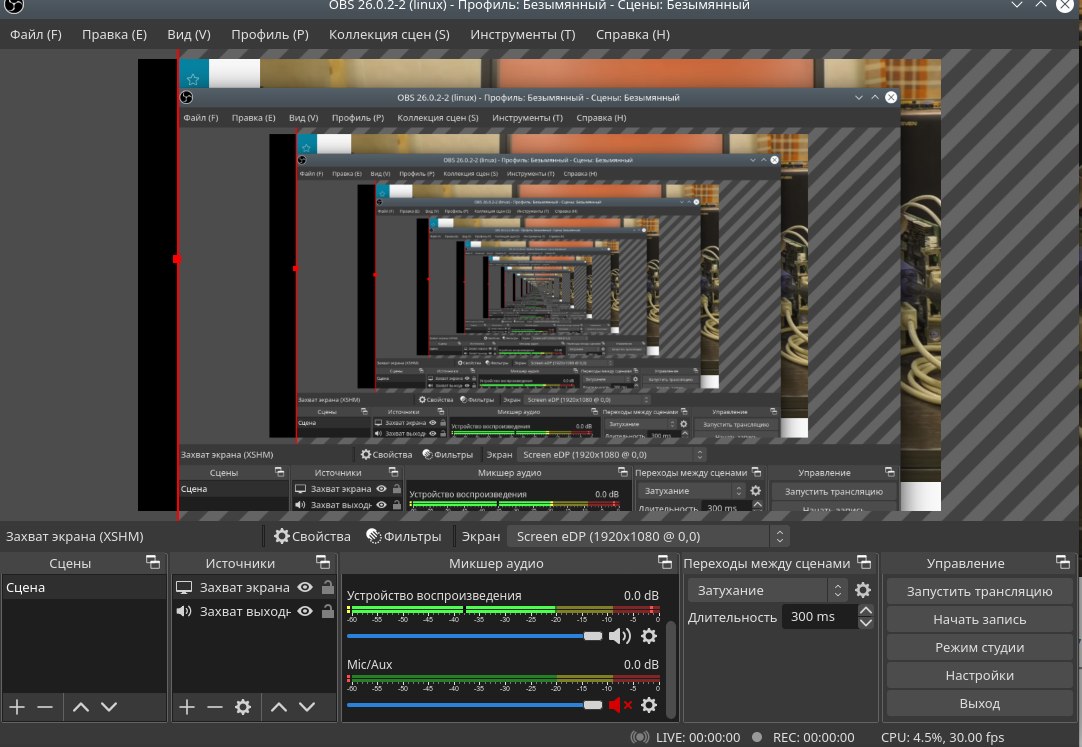
Task: Pop out the Управление dock panel
Action: coord(1063,562)
